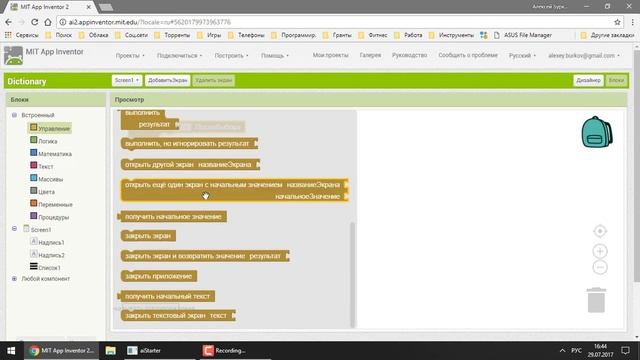Viewport: 640px width, 360px height.
Task: Open browser home page
Action: 48,22
